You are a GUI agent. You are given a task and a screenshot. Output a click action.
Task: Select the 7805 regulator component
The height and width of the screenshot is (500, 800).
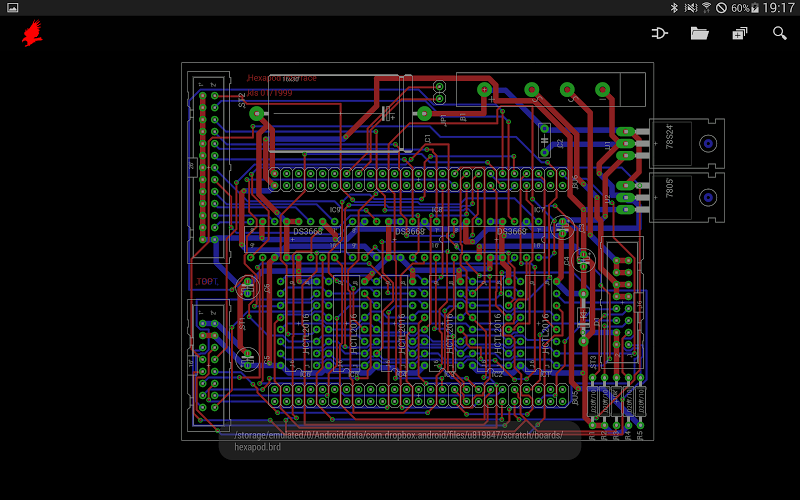click(686, 197)
